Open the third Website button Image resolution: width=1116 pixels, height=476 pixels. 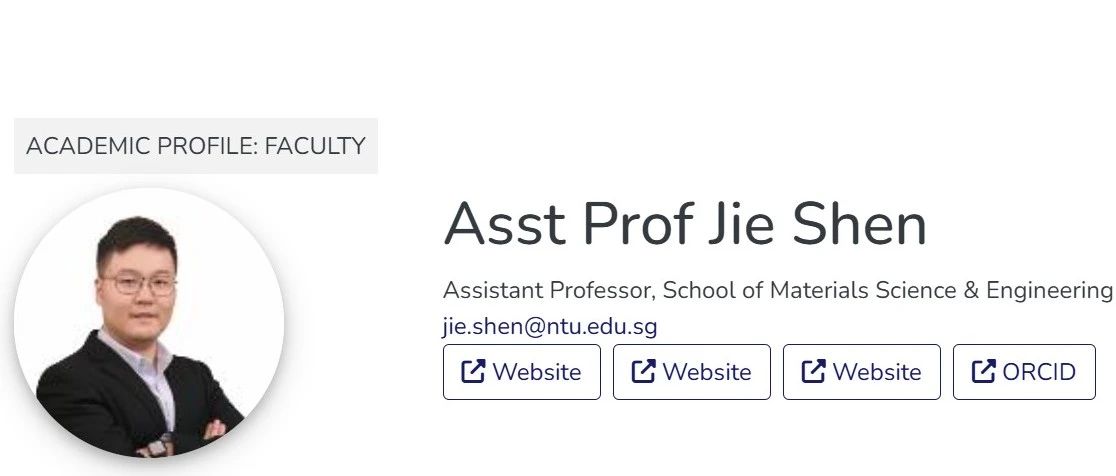click(x=862, y=372)
